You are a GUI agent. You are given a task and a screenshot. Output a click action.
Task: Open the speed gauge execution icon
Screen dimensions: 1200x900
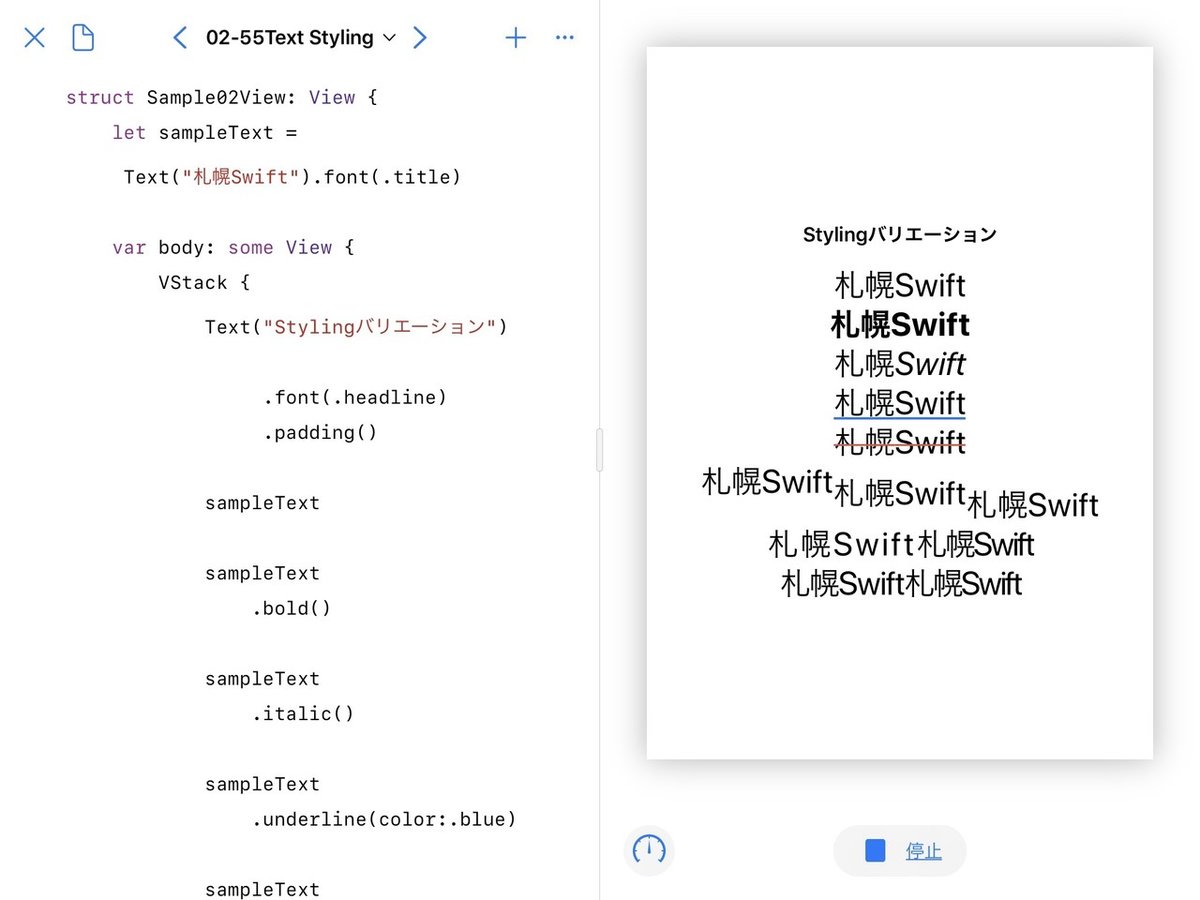click(649, 850)
